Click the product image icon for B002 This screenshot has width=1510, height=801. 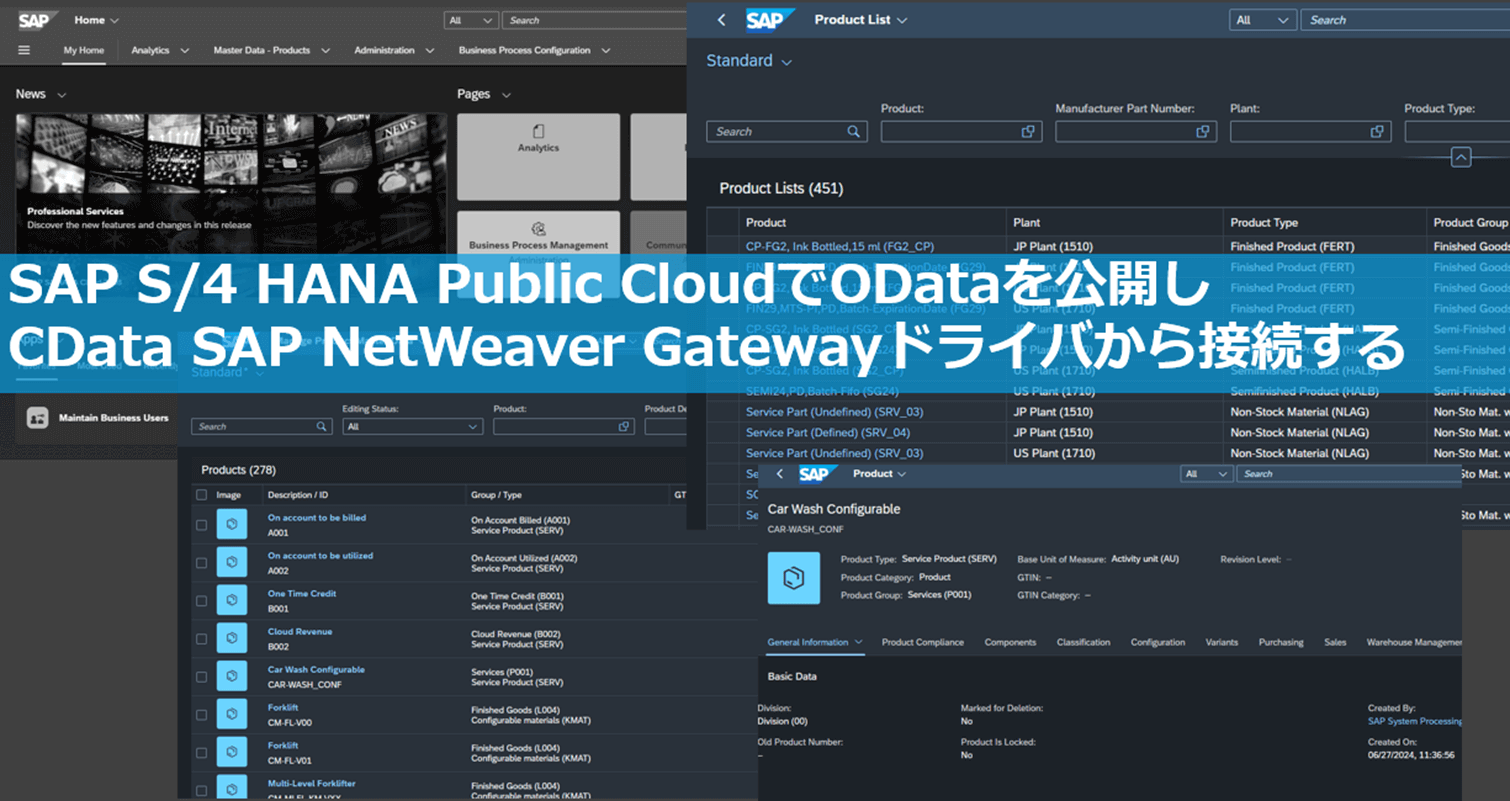[x=232, y=639]
